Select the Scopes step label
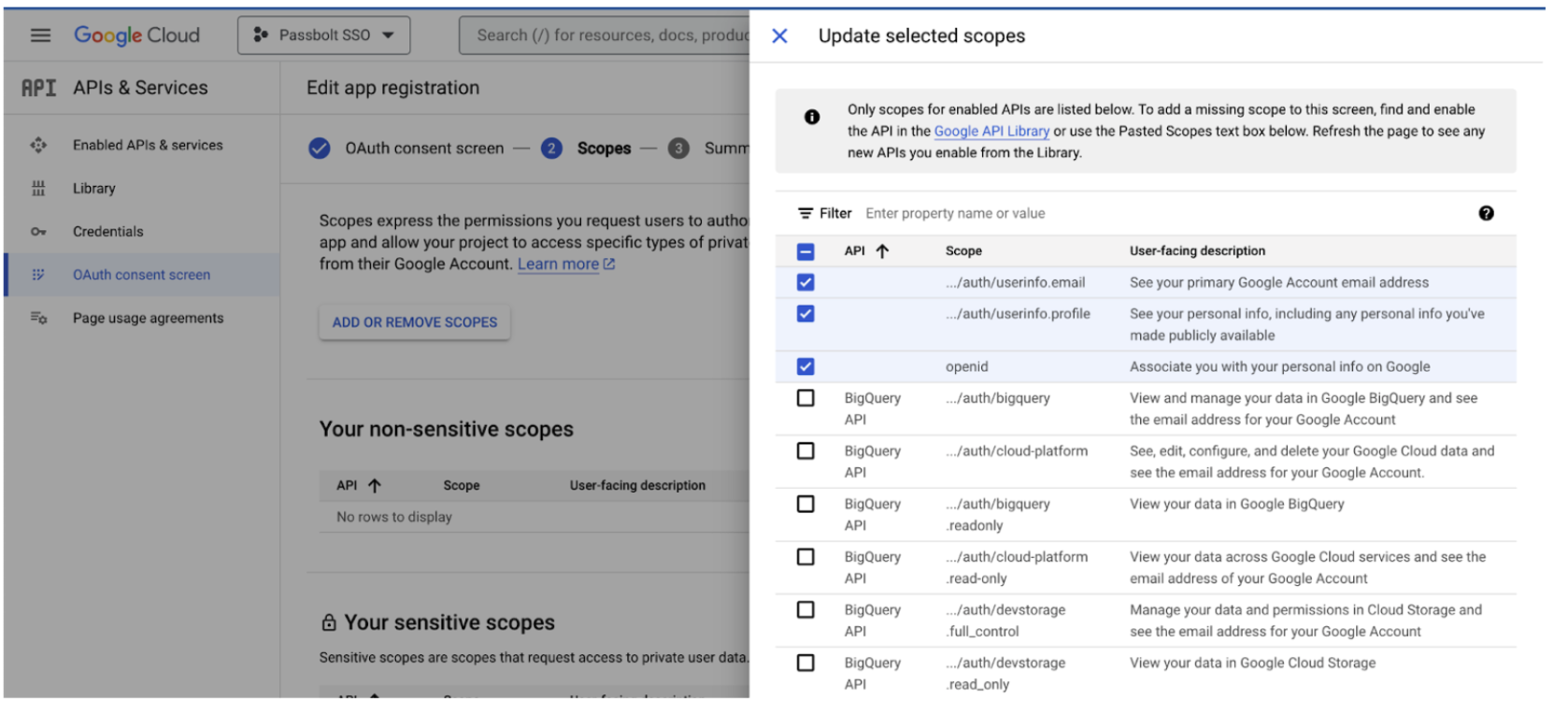Viewport: 1568px width, 714px height. (x=604, y=148)
